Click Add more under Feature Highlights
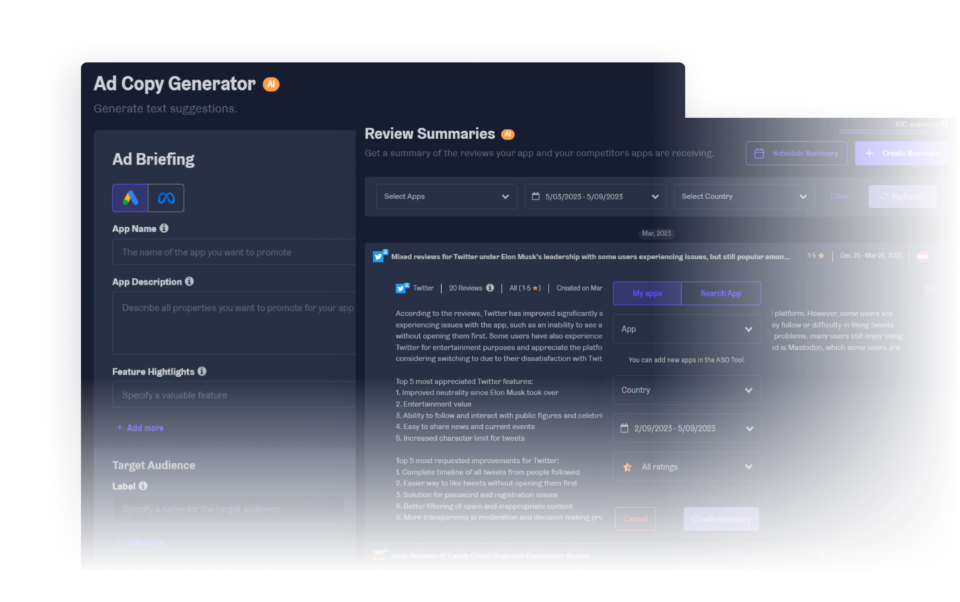Viewport: 960px width, 602px height. (140, 427)
